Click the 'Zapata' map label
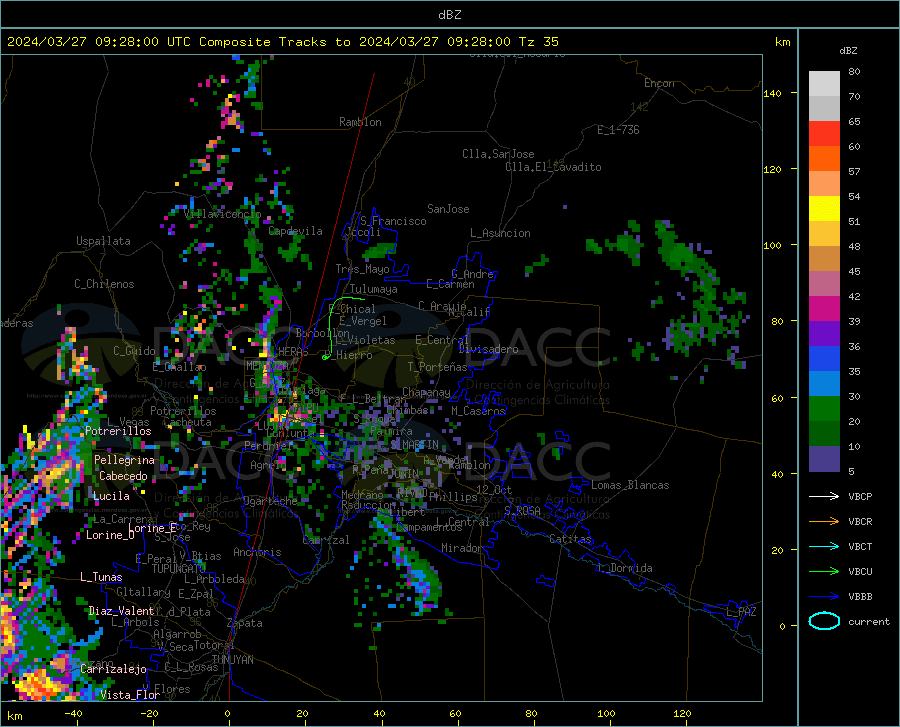Screen dimensions: 900x727 tap(245, 623)
